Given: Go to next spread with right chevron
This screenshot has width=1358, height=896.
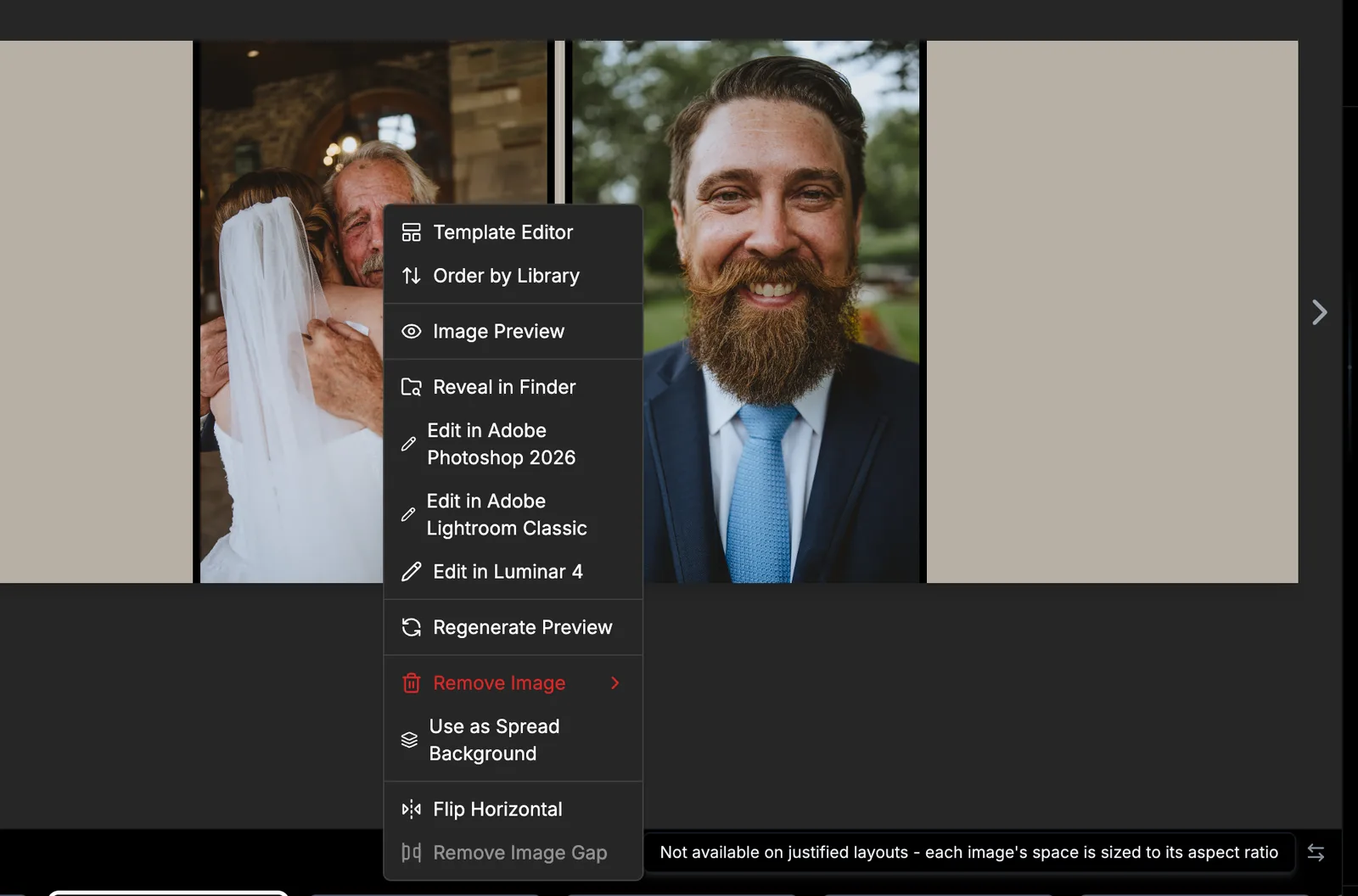Looking at the screenshot, I should 1319,312.
